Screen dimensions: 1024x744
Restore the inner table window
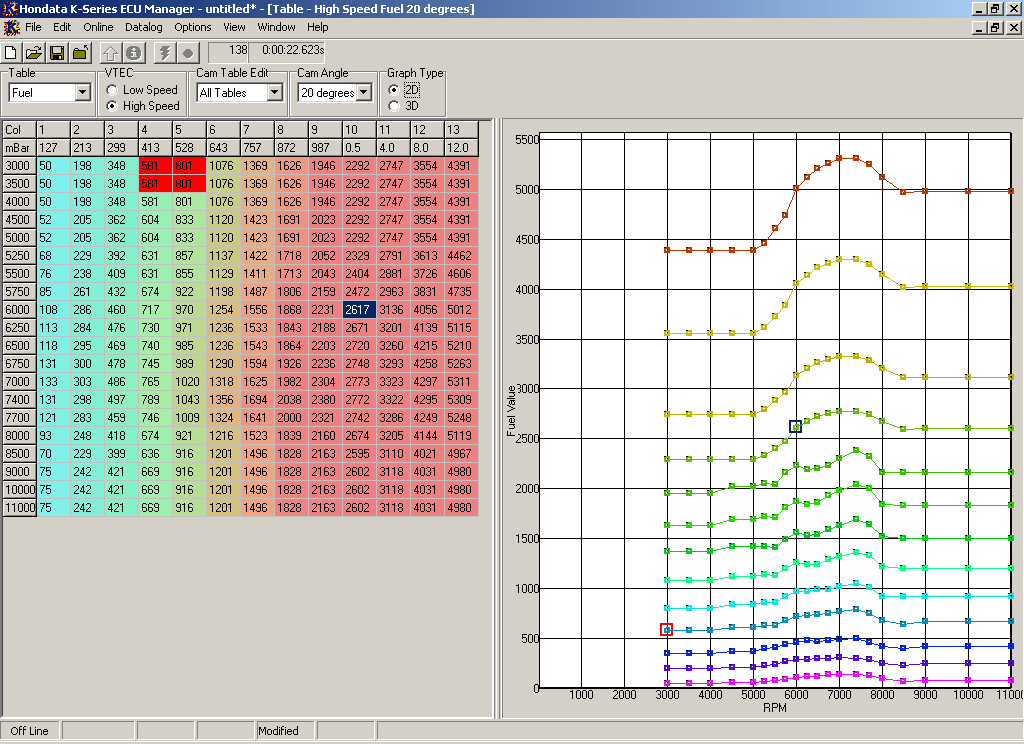(995, 27)
